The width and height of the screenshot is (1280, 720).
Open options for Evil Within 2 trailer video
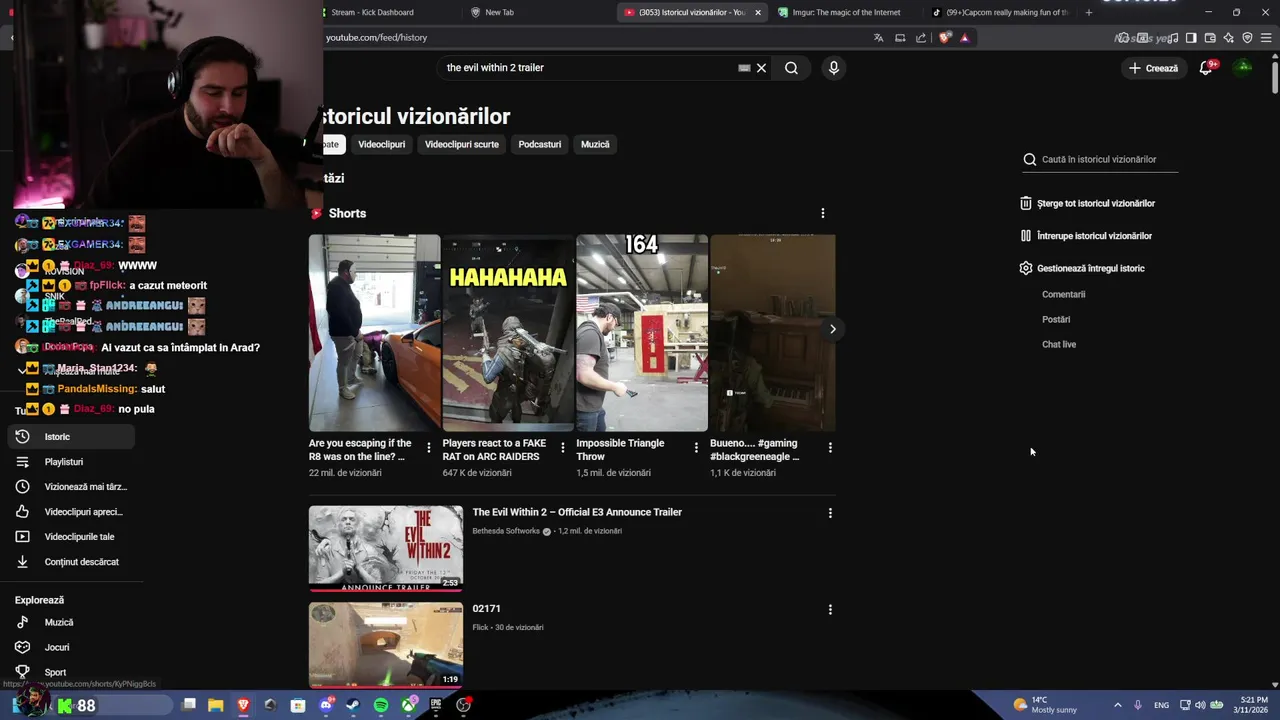pyautogui.click(x=830, y=513)
